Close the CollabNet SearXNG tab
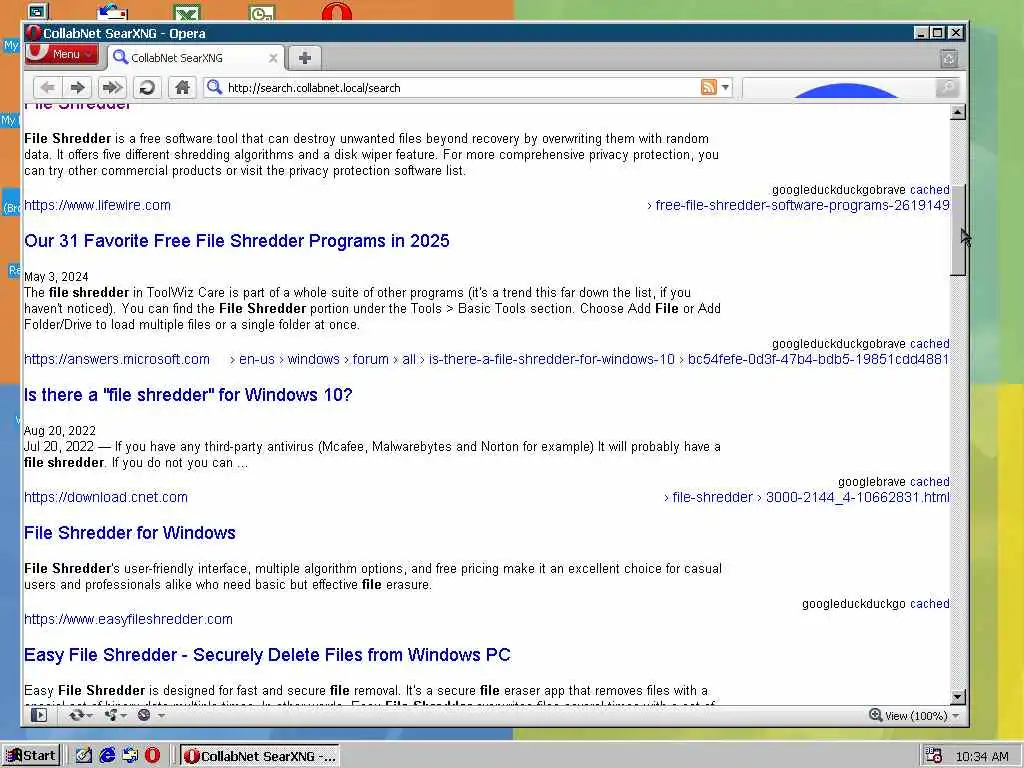 (x=273, y=58)
